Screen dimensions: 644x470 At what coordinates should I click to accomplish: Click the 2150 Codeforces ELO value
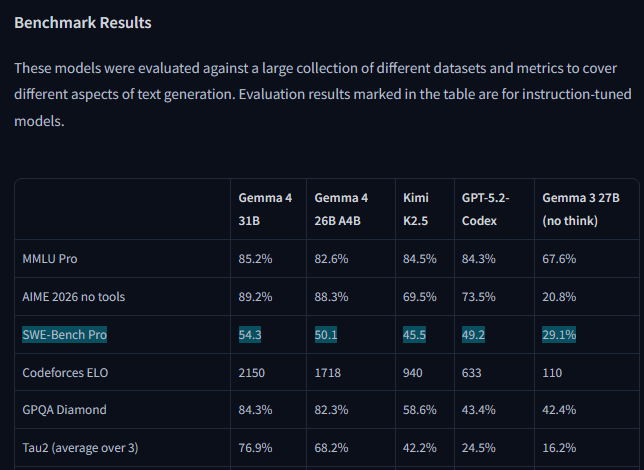coord(251,373)
